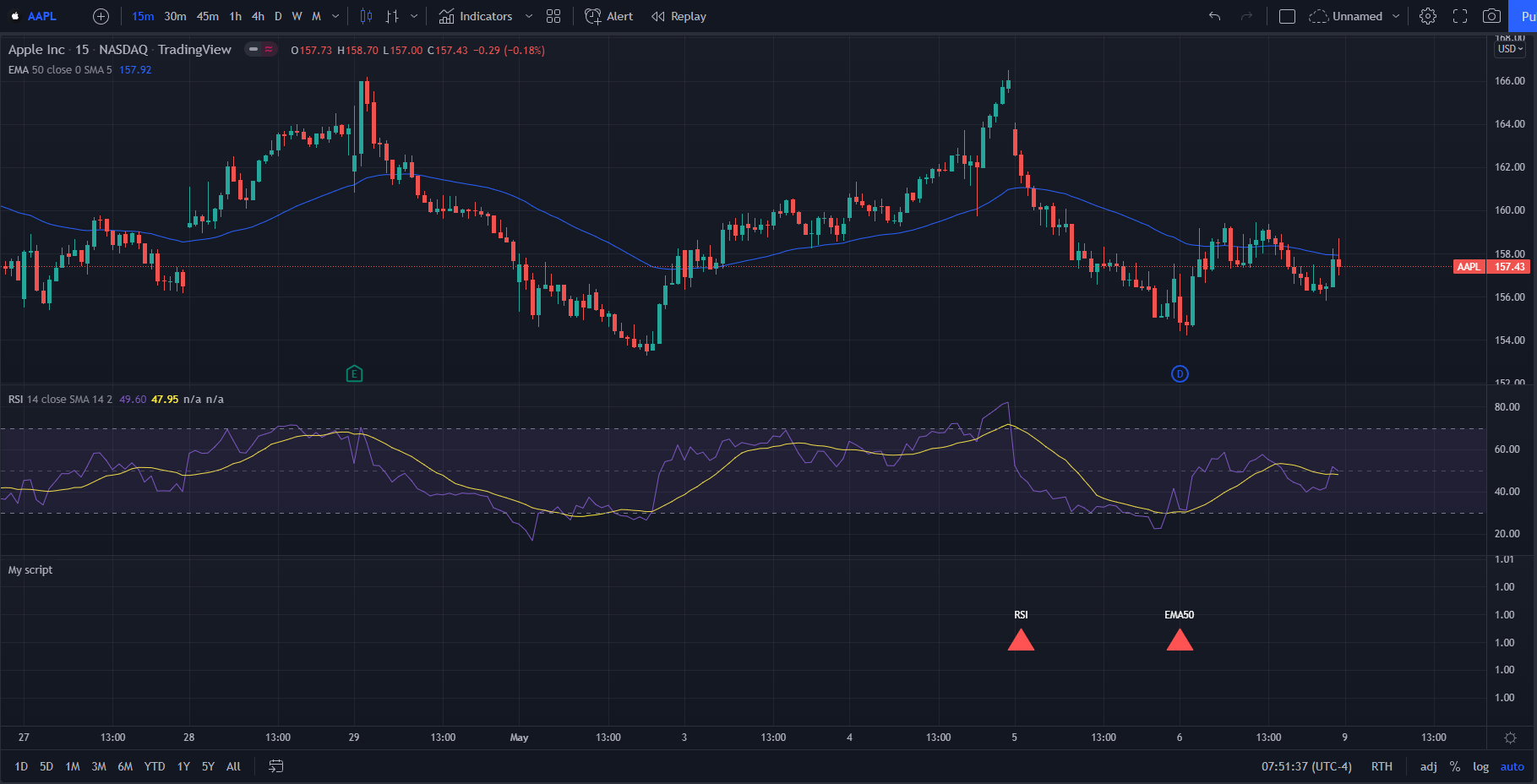Image resolution: width=1537 pixels, height=784 pixels.
Task: Take a chart snapshot with camera icon
Action: (x=1492, y=16)
